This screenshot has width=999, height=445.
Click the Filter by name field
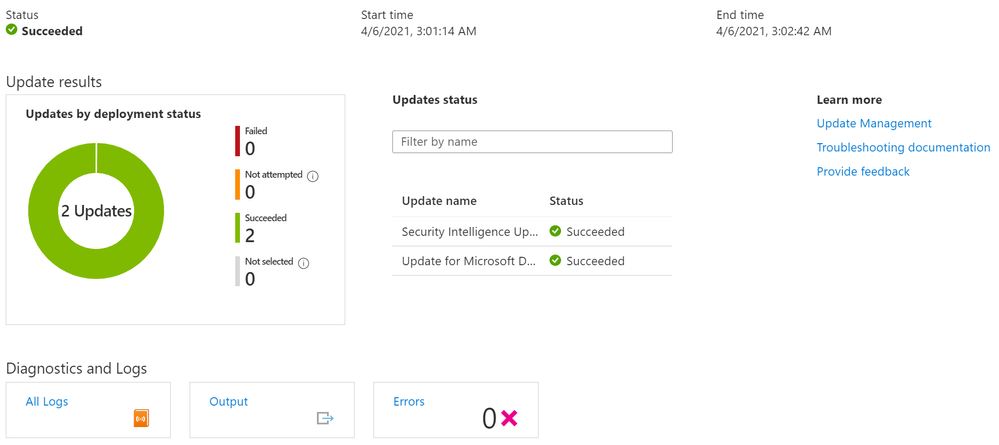click(x=532, y=142)
